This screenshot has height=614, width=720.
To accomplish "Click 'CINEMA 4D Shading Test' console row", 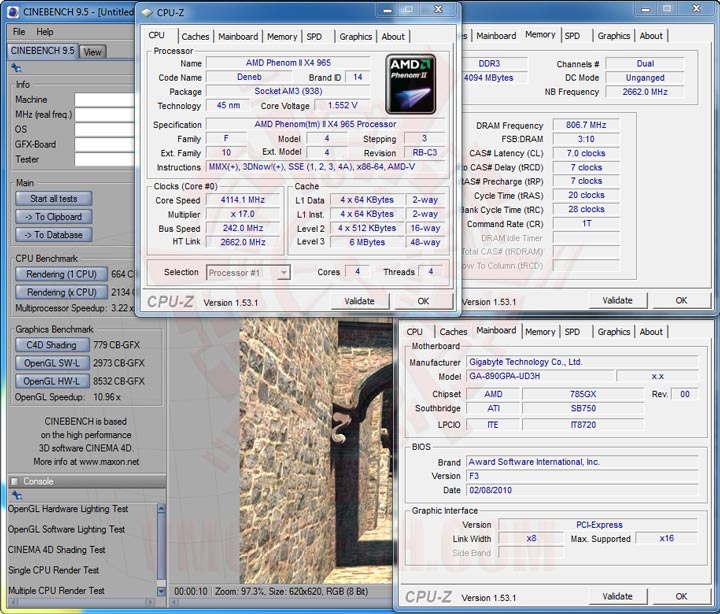I will [x=56, y=550].
